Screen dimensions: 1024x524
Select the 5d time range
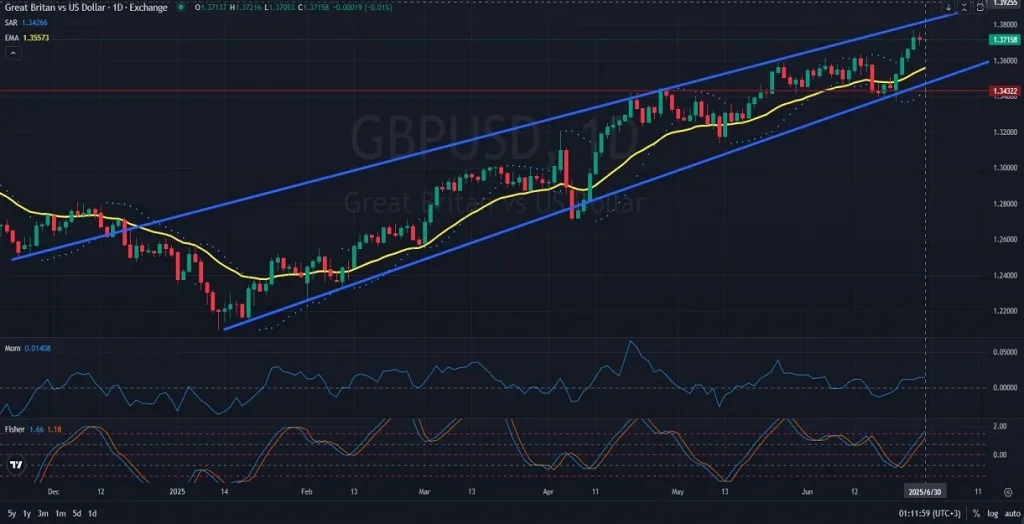point(77,513)
